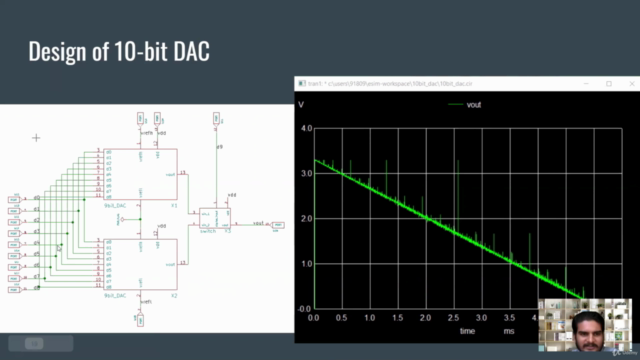Click the 2.0 y-axis tick label
The image size is (640, 360).
307,219
